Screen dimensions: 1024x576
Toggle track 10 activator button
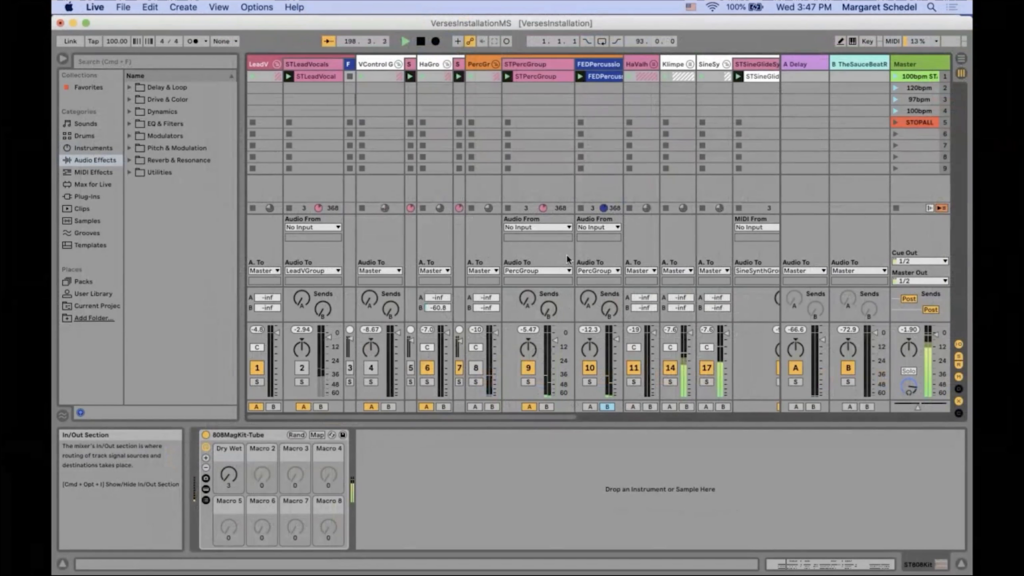coord(589,368)
